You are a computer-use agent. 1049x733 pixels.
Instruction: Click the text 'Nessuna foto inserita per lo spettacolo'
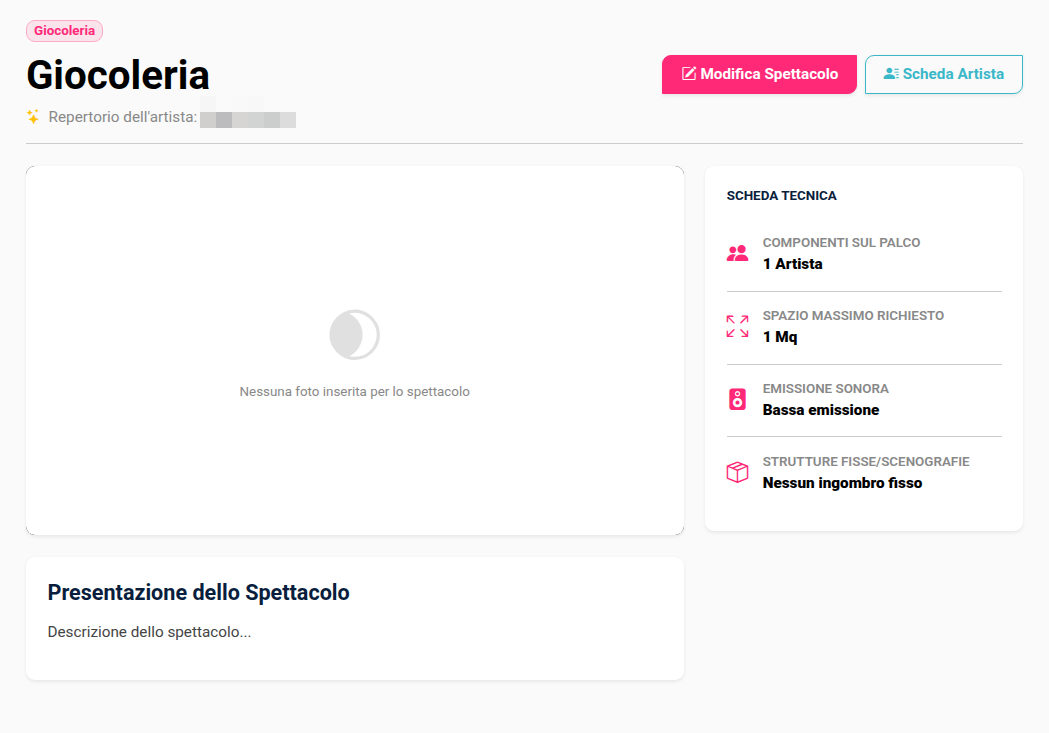[x=355, y=392]
